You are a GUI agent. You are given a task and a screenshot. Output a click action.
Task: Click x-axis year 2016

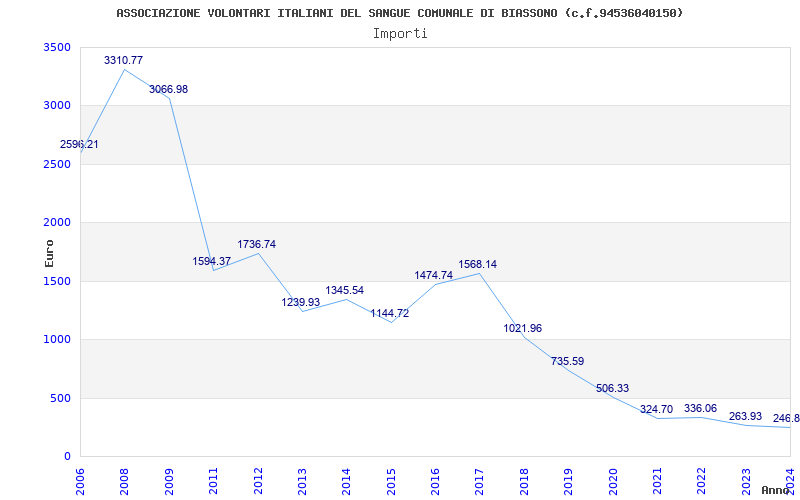pyautogui.click(x=435, y=481)
